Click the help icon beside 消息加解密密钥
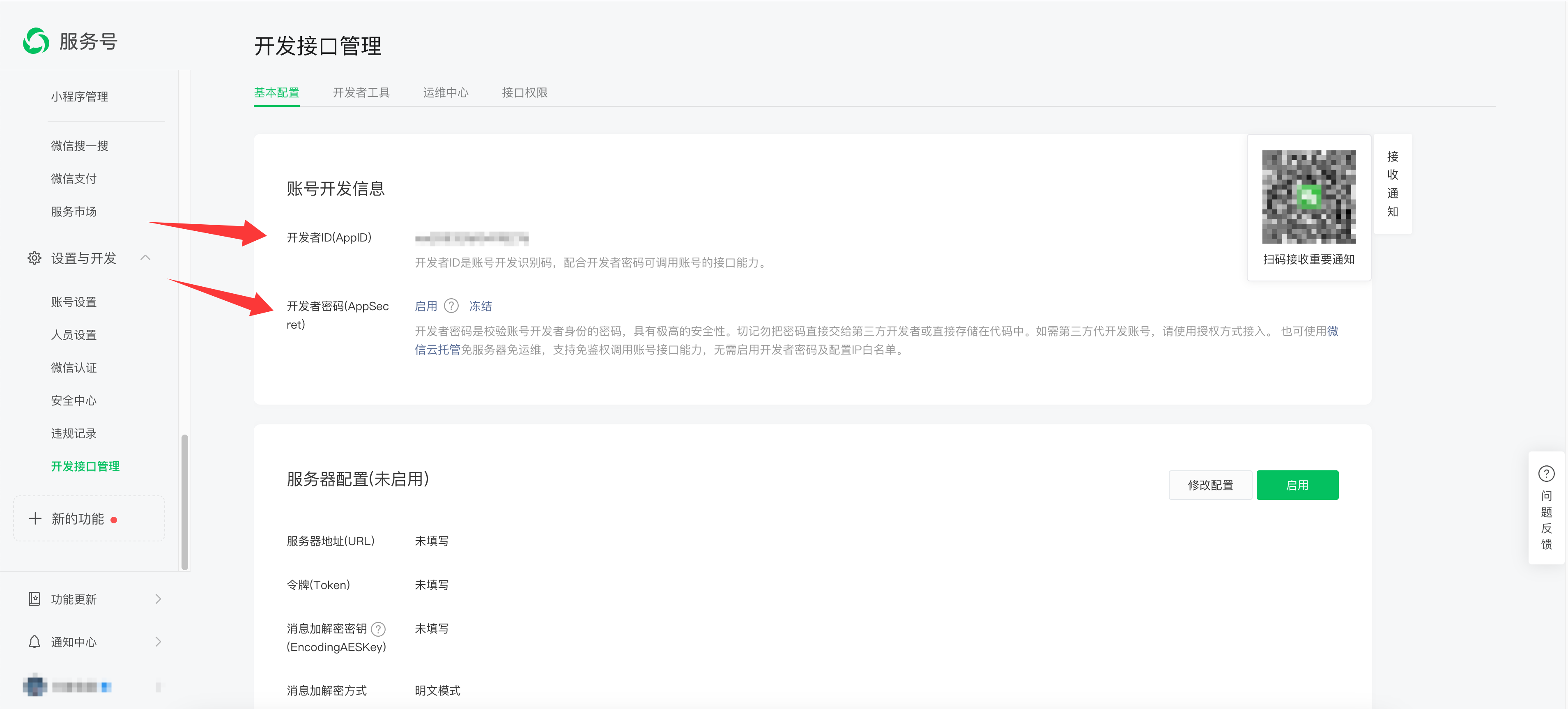The width and height of the screenshot is (1568, 709). point(378,628)
